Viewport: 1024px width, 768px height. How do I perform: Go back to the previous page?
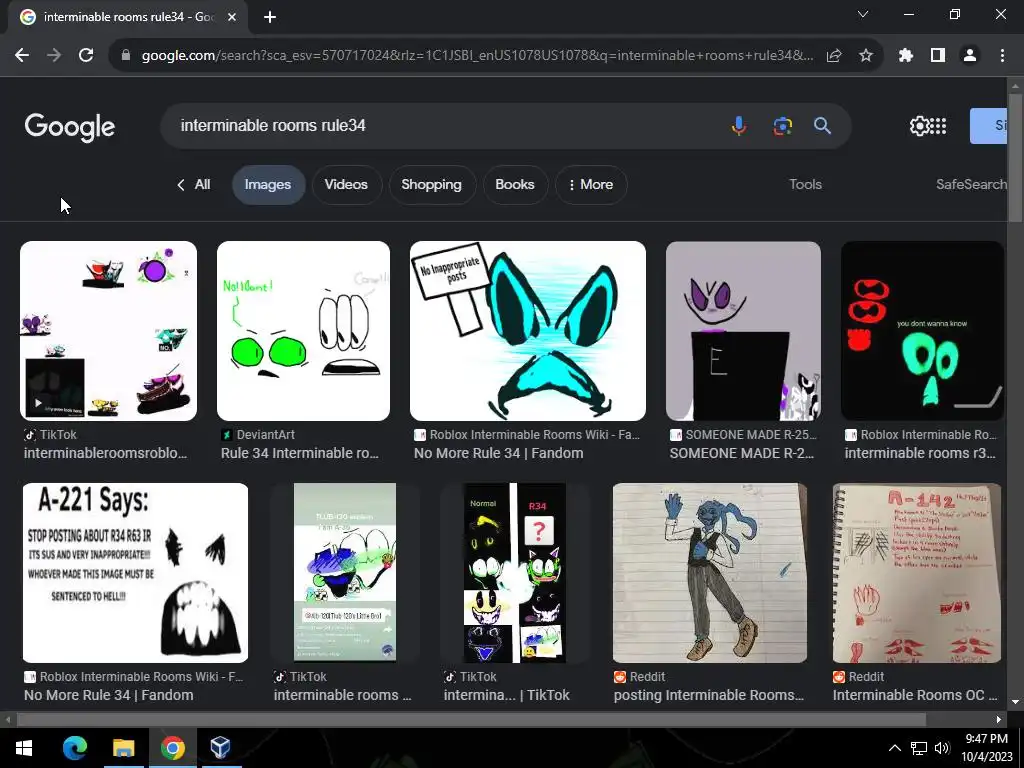click(x=22, y=56)
